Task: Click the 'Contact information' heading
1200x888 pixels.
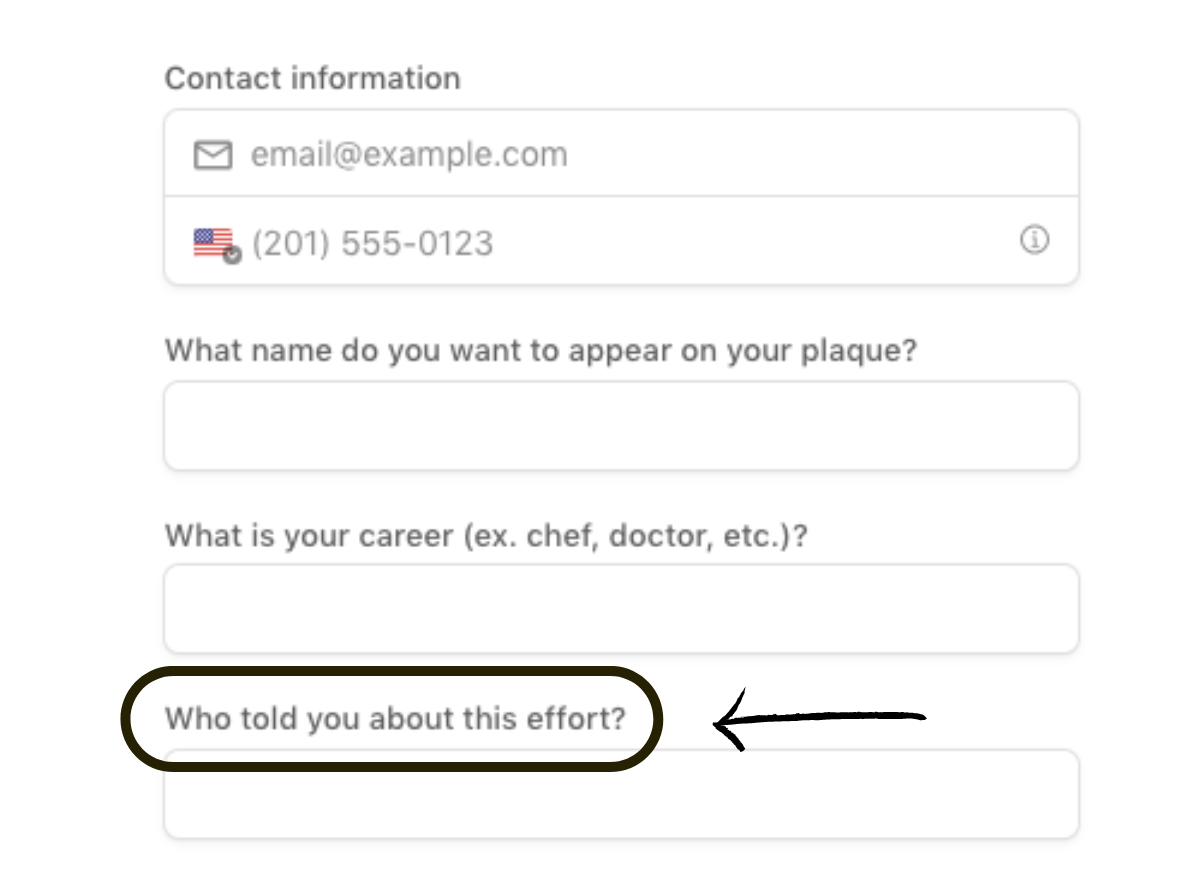Action: click(x=313, y=78)
